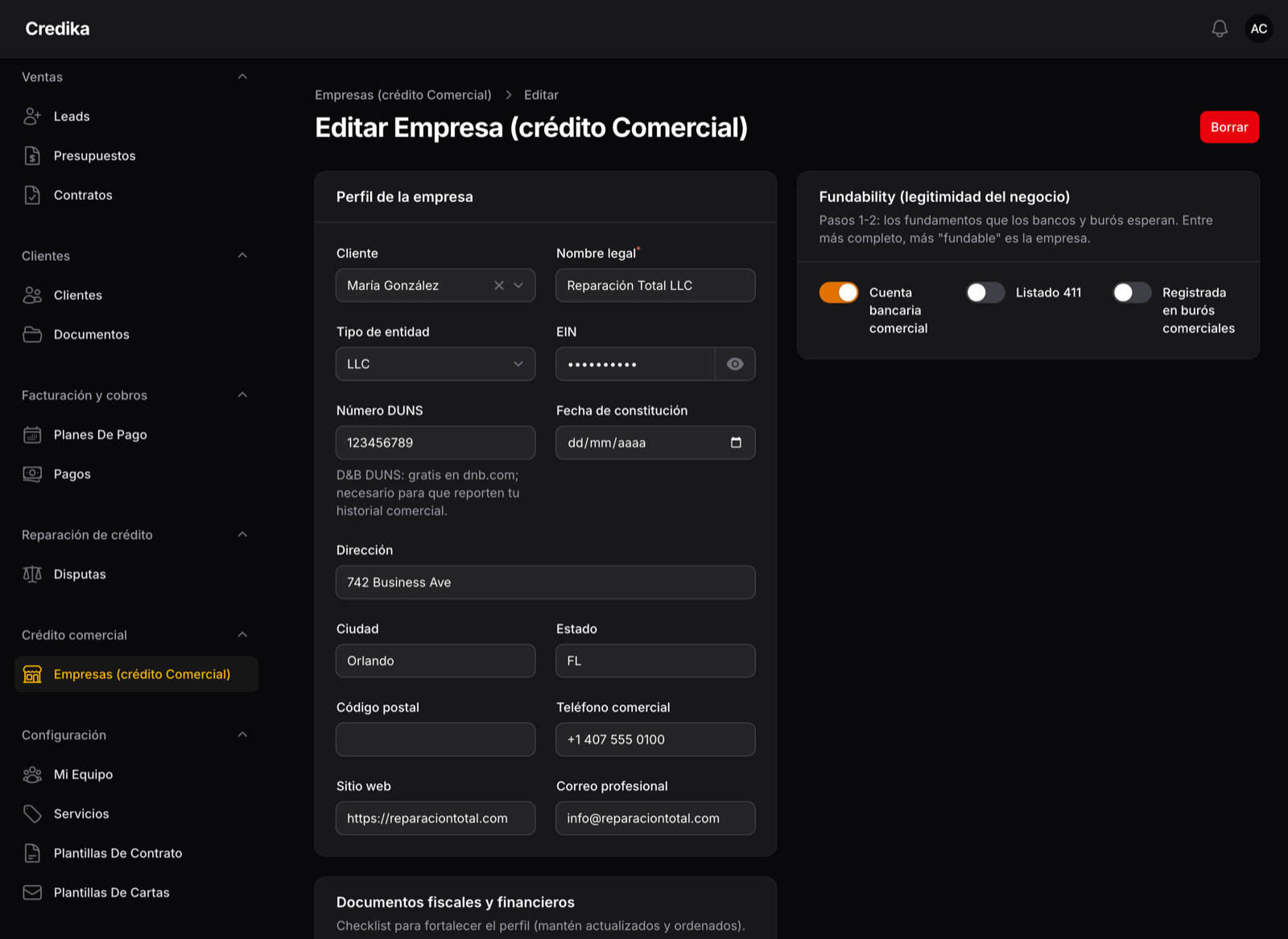Click the Empresas storefront icon
The width and height of the screenshot is (1288, 939).
tap(32, 674)
